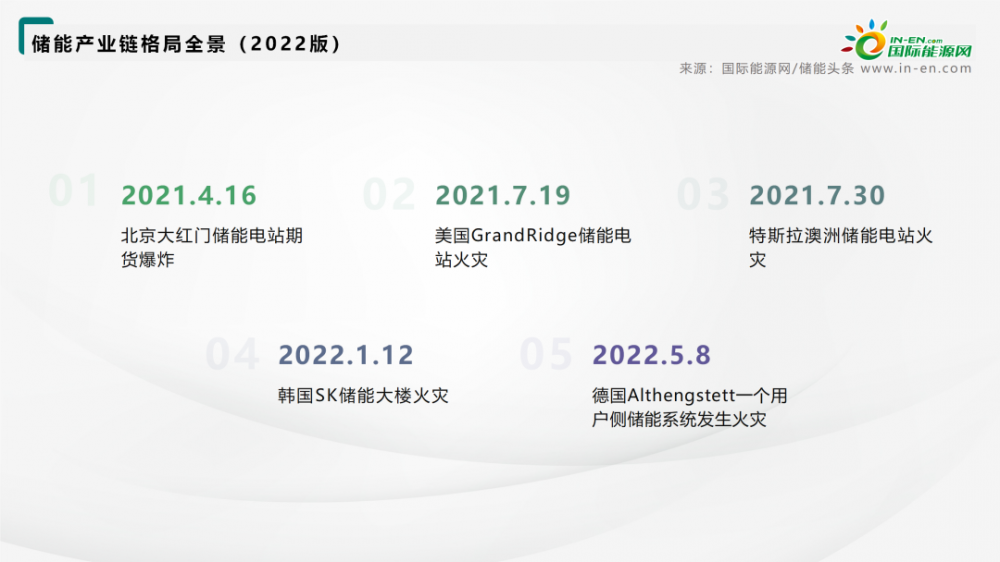Click the faded number 04 marker

232,355
